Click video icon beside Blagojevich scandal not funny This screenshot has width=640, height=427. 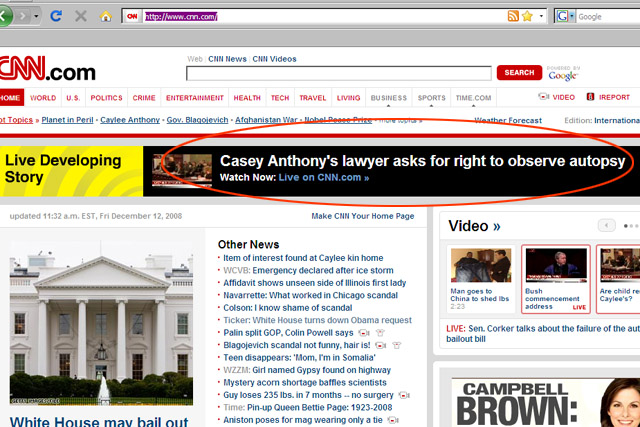click(380, 345)
